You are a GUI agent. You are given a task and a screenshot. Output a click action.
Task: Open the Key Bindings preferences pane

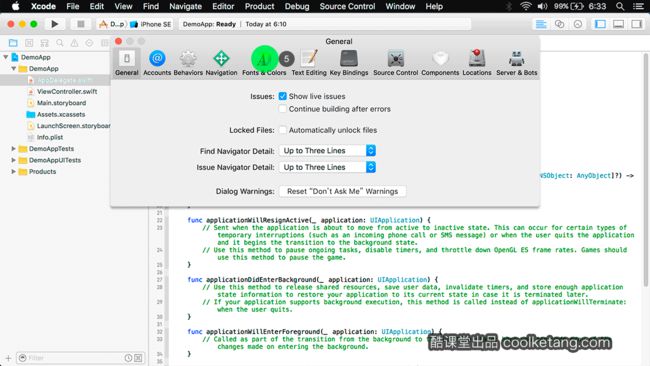[x=349, y=63]
